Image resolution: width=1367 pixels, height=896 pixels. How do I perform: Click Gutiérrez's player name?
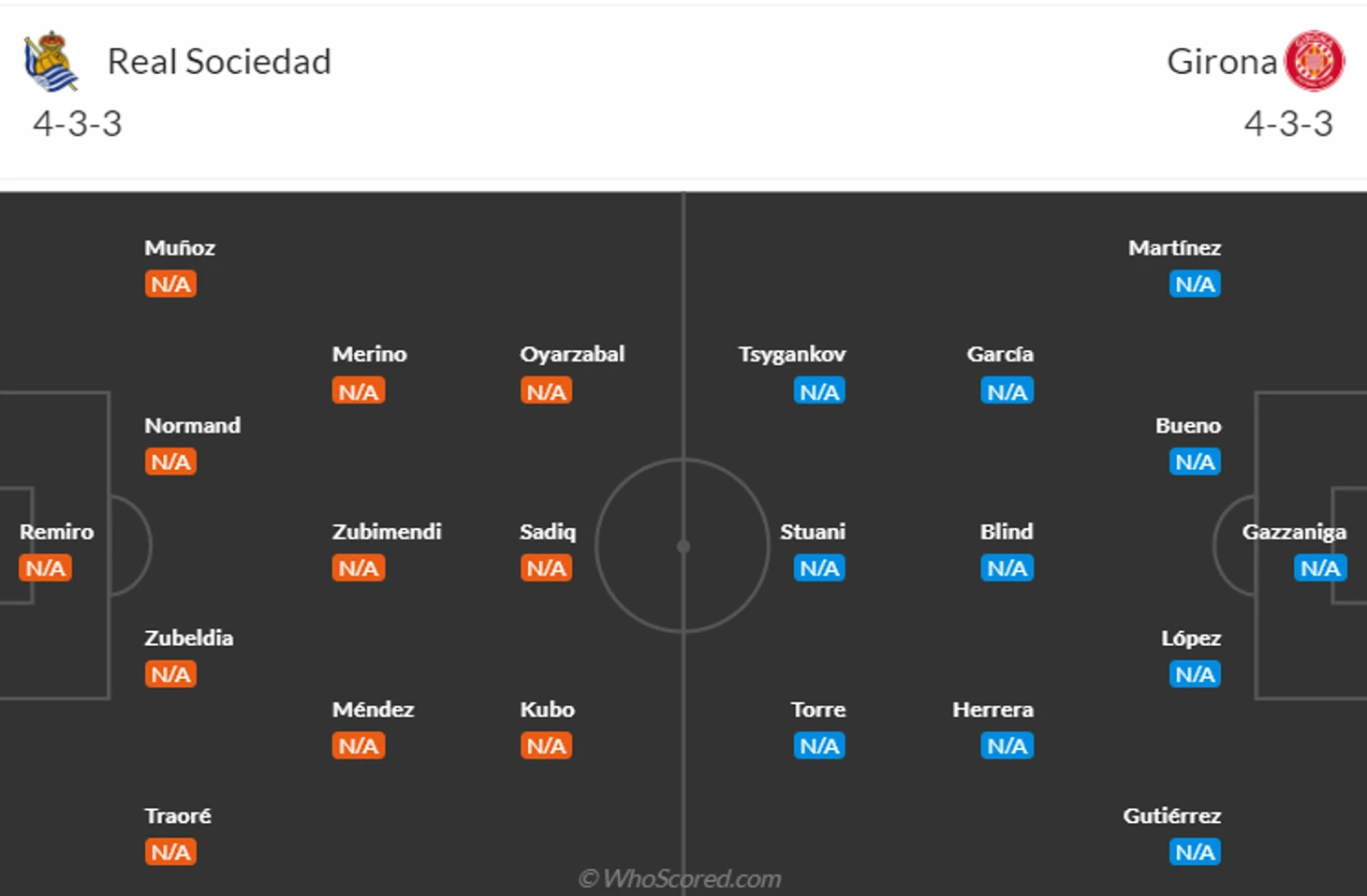pyautogui.click(x=1171, y=815)
